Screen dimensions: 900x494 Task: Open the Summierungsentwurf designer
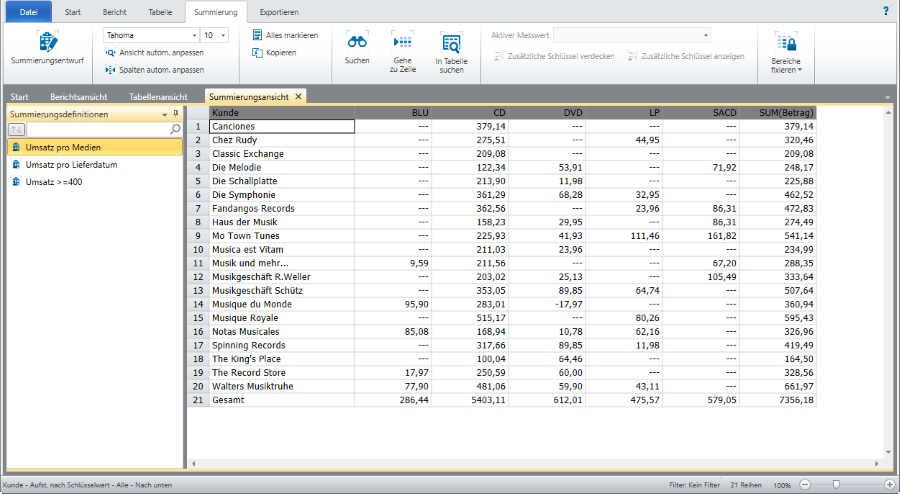[47, 50]
